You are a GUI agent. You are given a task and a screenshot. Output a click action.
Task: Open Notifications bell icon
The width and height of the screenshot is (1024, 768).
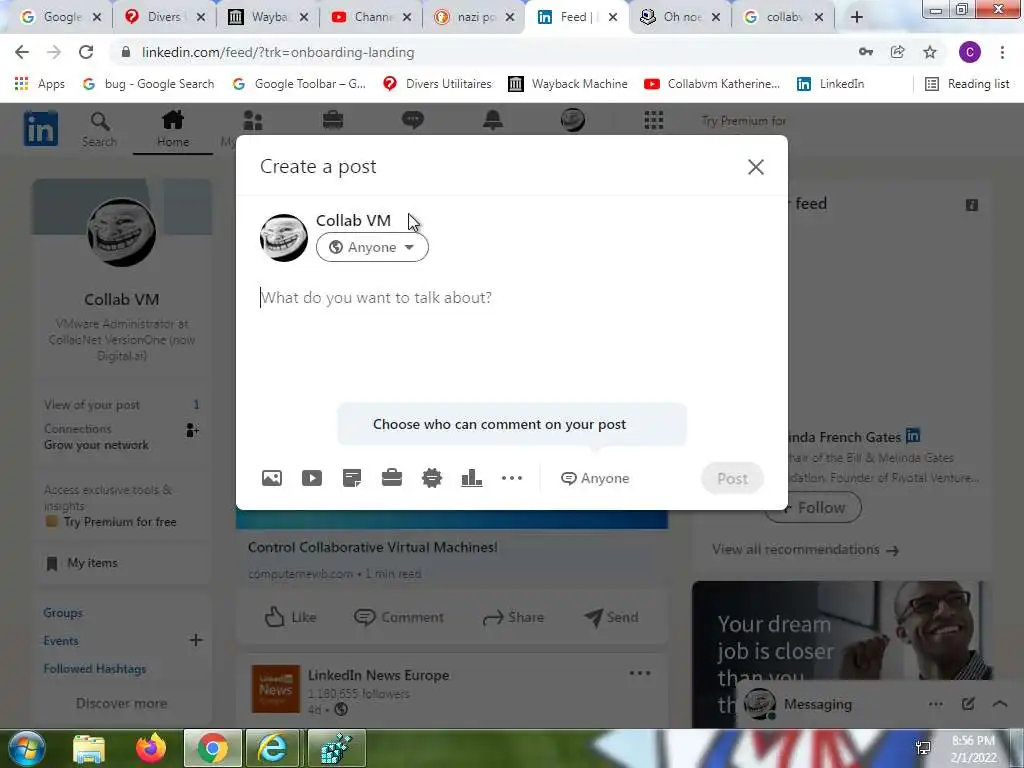492,120
